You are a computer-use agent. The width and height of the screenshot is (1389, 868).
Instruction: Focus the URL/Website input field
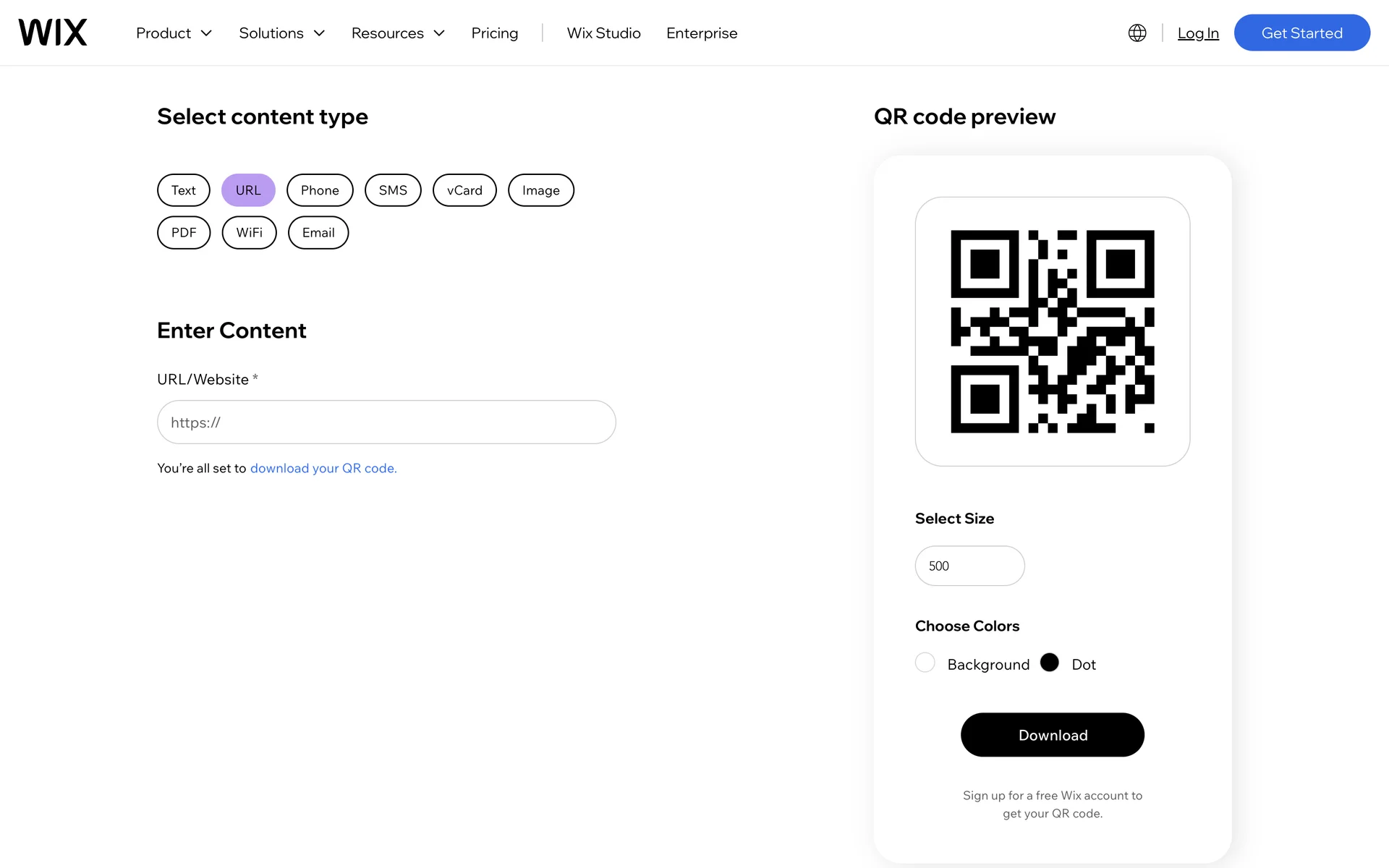pos(386,422)
